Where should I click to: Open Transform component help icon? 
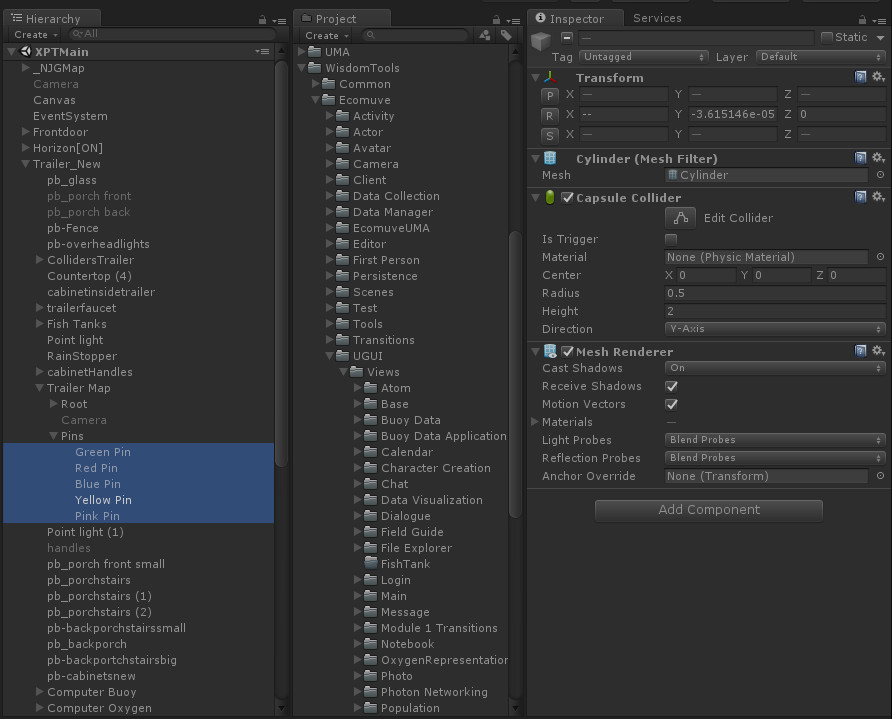point(860,77)
